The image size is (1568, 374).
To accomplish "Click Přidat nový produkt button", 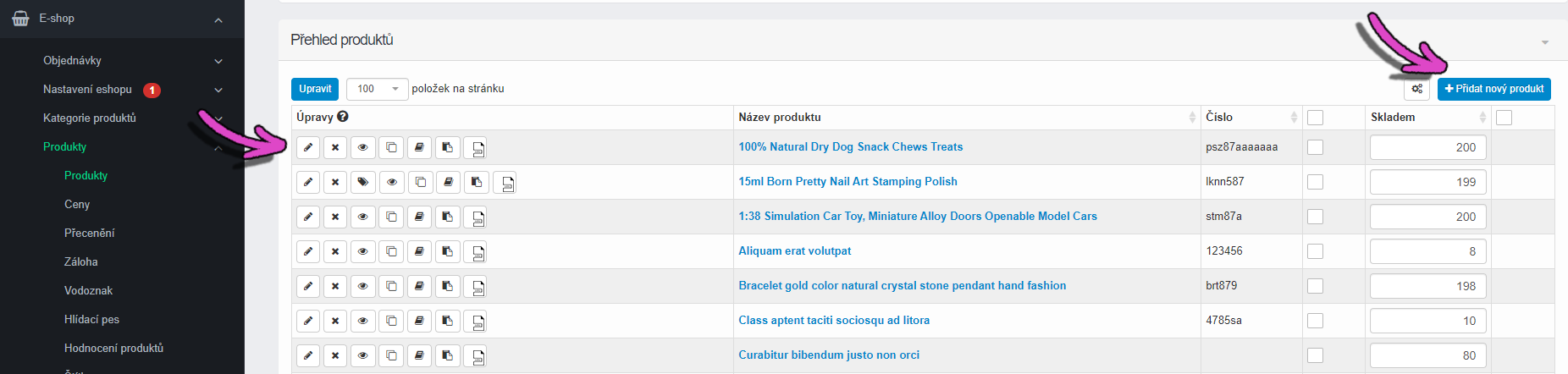I will point(1494,89).
